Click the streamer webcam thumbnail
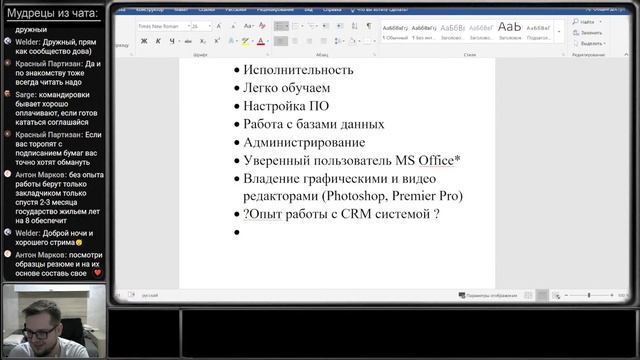This screenshot has width=640, height=360. [54, 321]
